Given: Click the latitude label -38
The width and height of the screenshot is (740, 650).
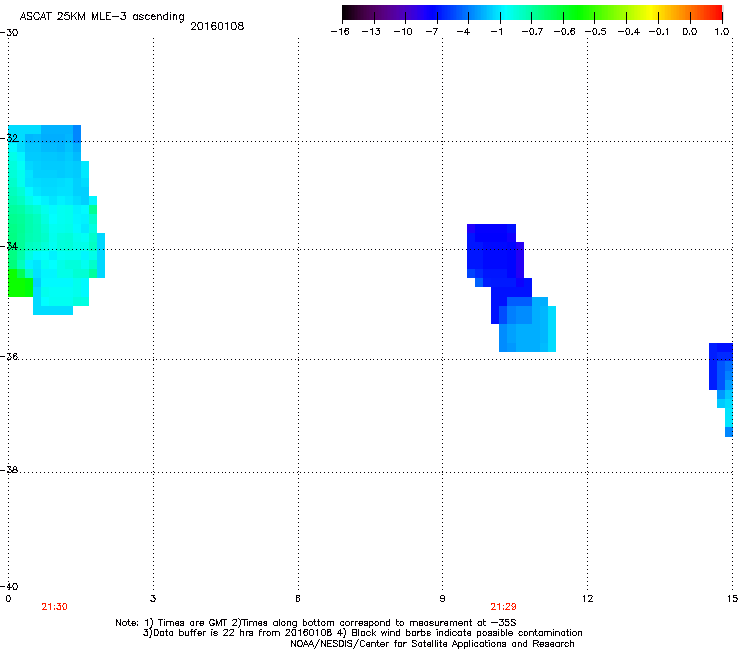Looking at the screenshot, I should point(9,470).
